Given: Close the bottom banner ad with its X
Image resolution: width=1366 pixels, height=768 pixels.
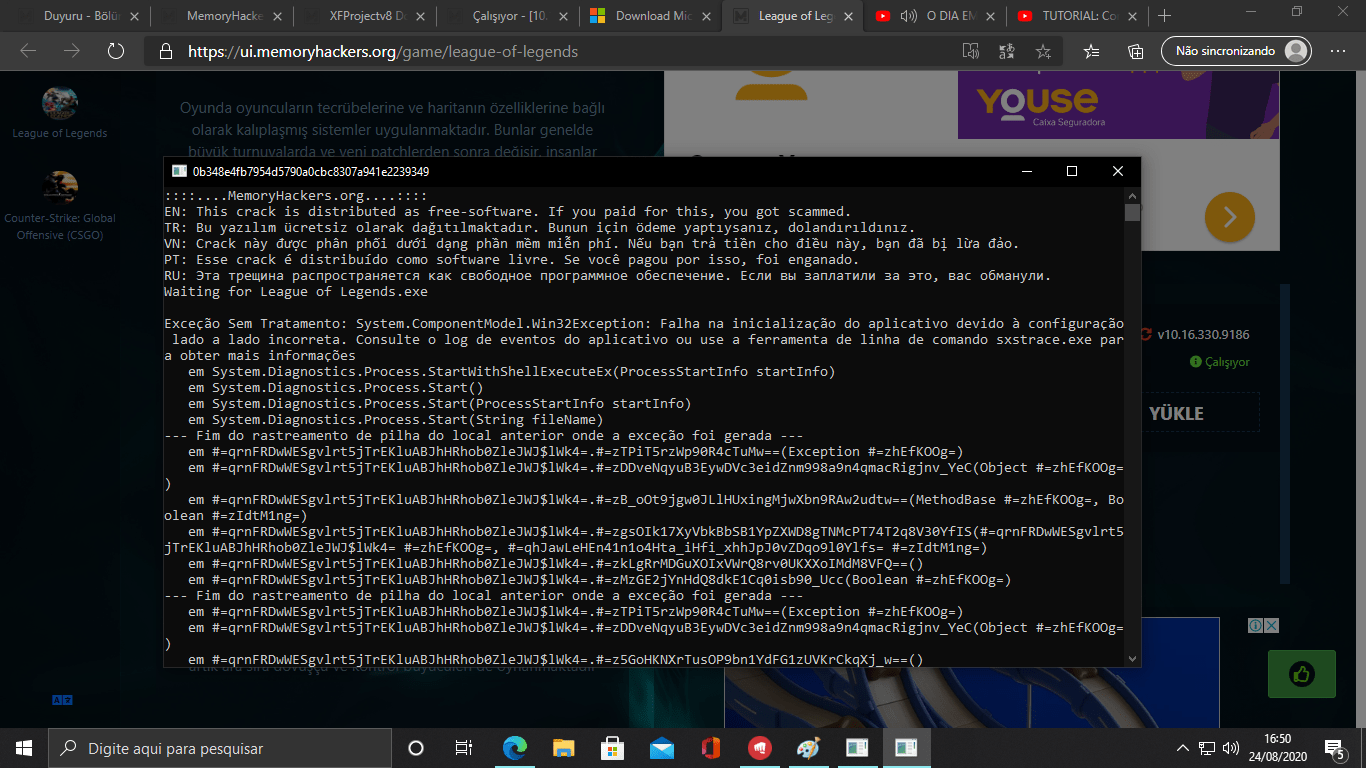Looking at the screenshot, I should click(x=1271, y=626).
